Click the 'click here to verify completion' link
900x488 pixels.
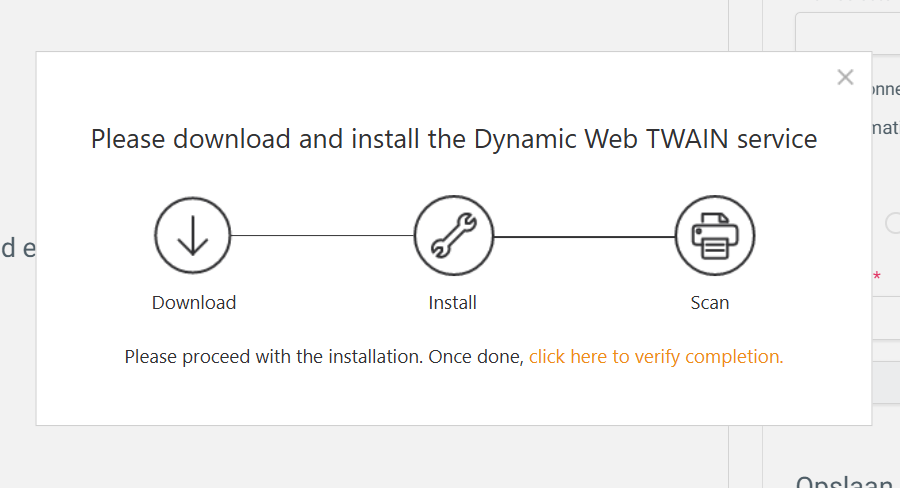coord(656,357)
